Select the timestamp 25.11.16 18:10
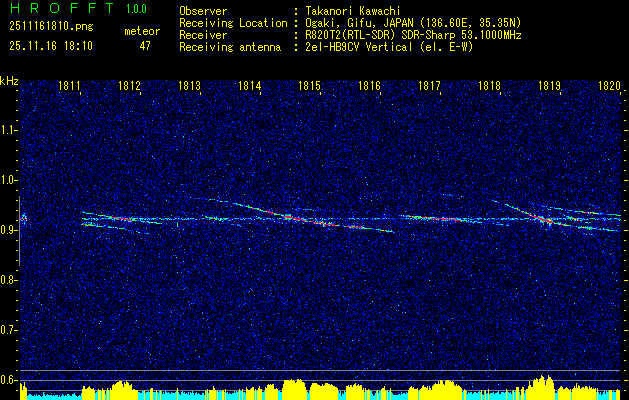Image resolution: width=629 pixels, height=400 pixels. coord(51,46)
